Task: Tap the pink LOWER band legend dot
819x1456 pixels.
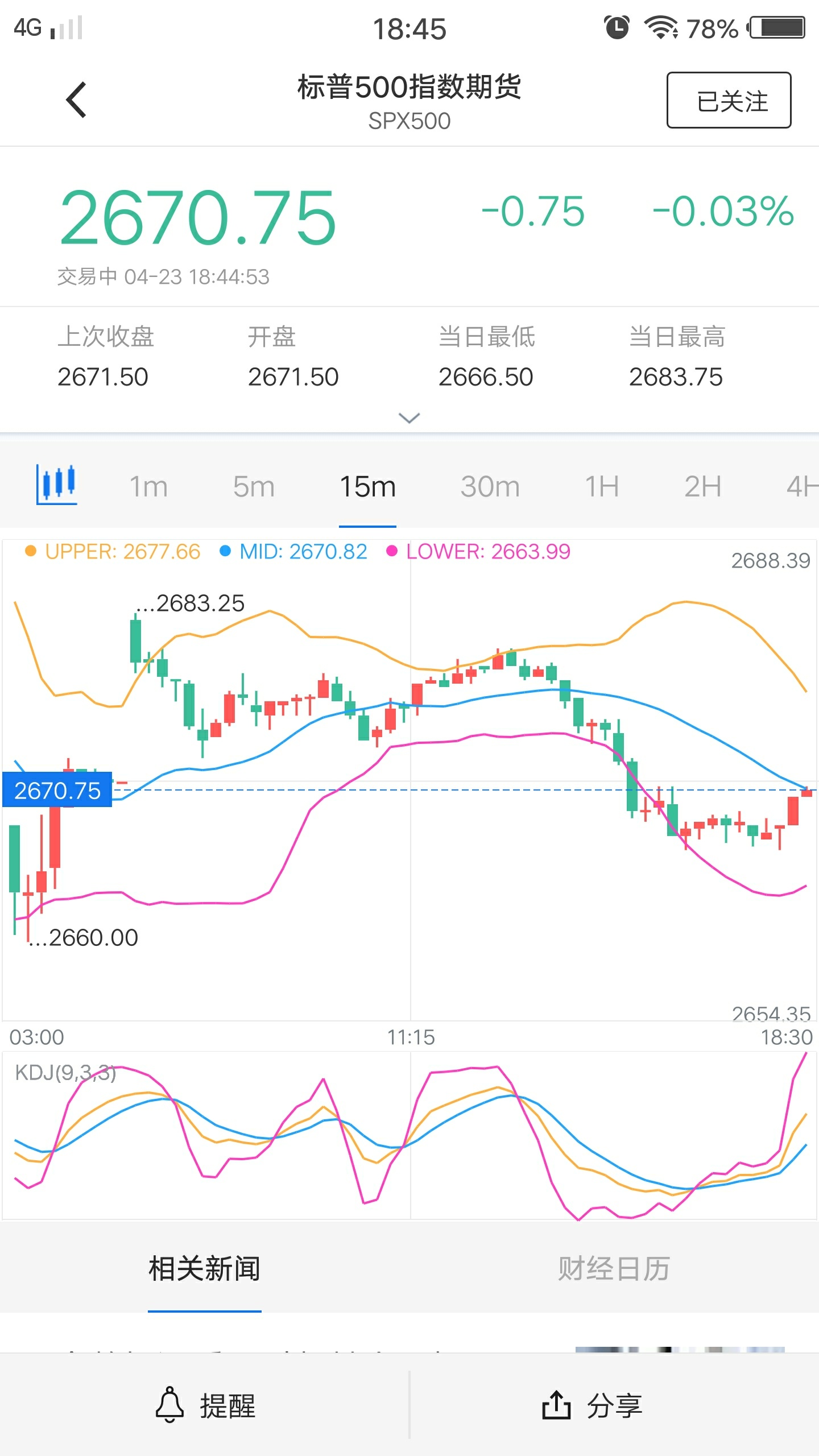Action: pos(391,551)
